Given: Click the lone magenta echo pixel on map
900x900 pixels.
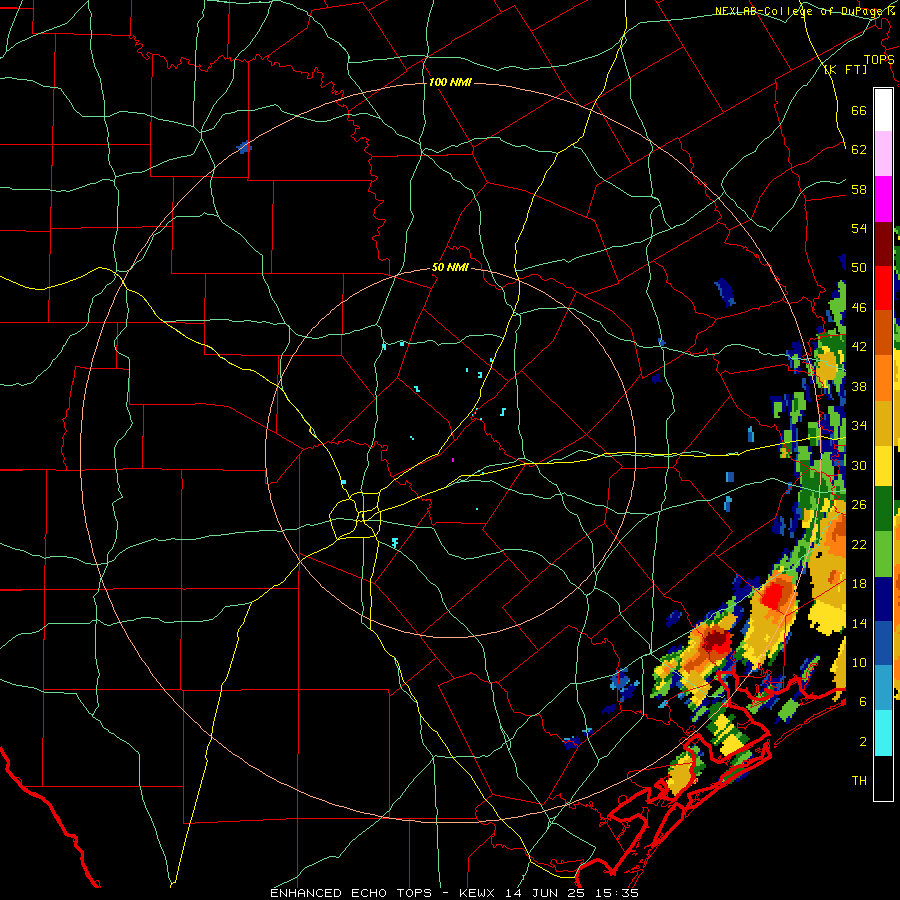Looking at the screenshot, I should (453, 460).
